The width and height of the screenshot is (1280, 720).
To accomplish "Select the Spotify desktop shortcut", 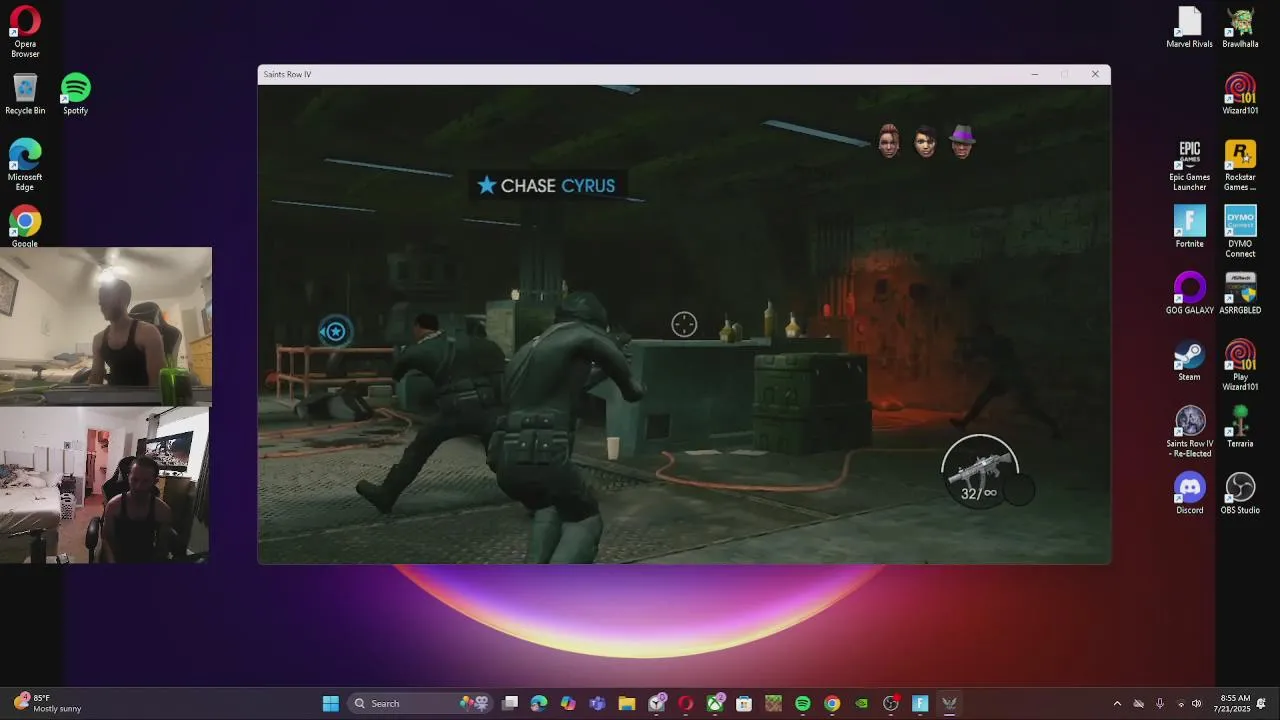I will click(76, 94).
